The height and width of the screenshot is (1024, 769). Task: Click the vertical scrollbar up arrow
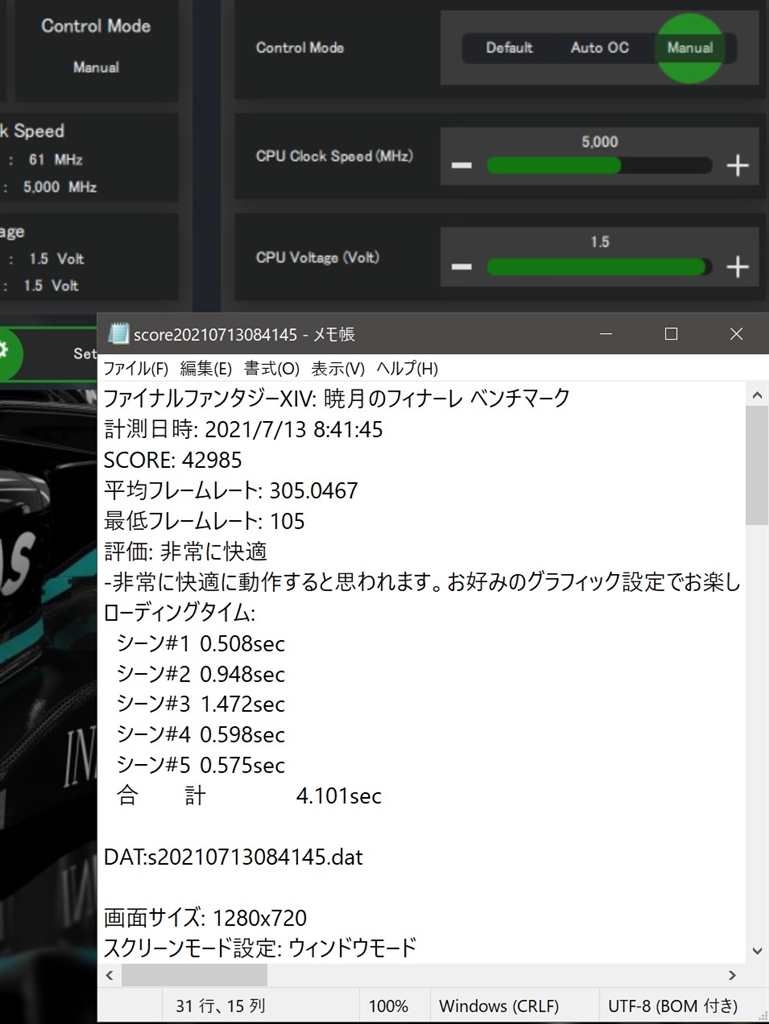click(757, 394)
